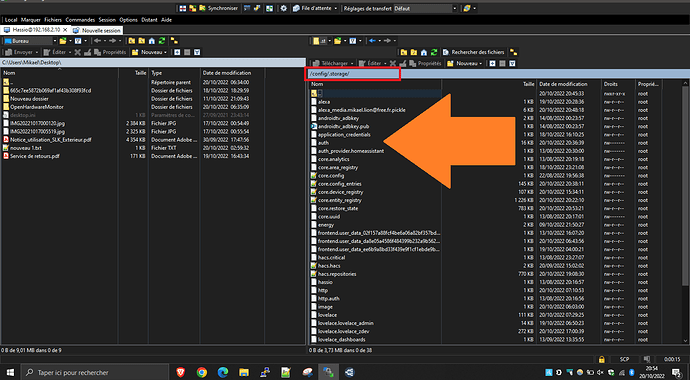Open the preferences gear icon
The width and height of the screenshot is (690, 380).
coord(284,8)
